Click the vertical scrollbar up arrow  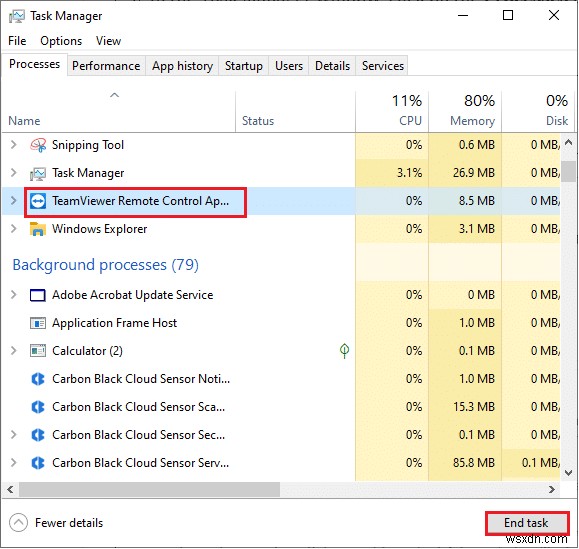pos(569,142)
